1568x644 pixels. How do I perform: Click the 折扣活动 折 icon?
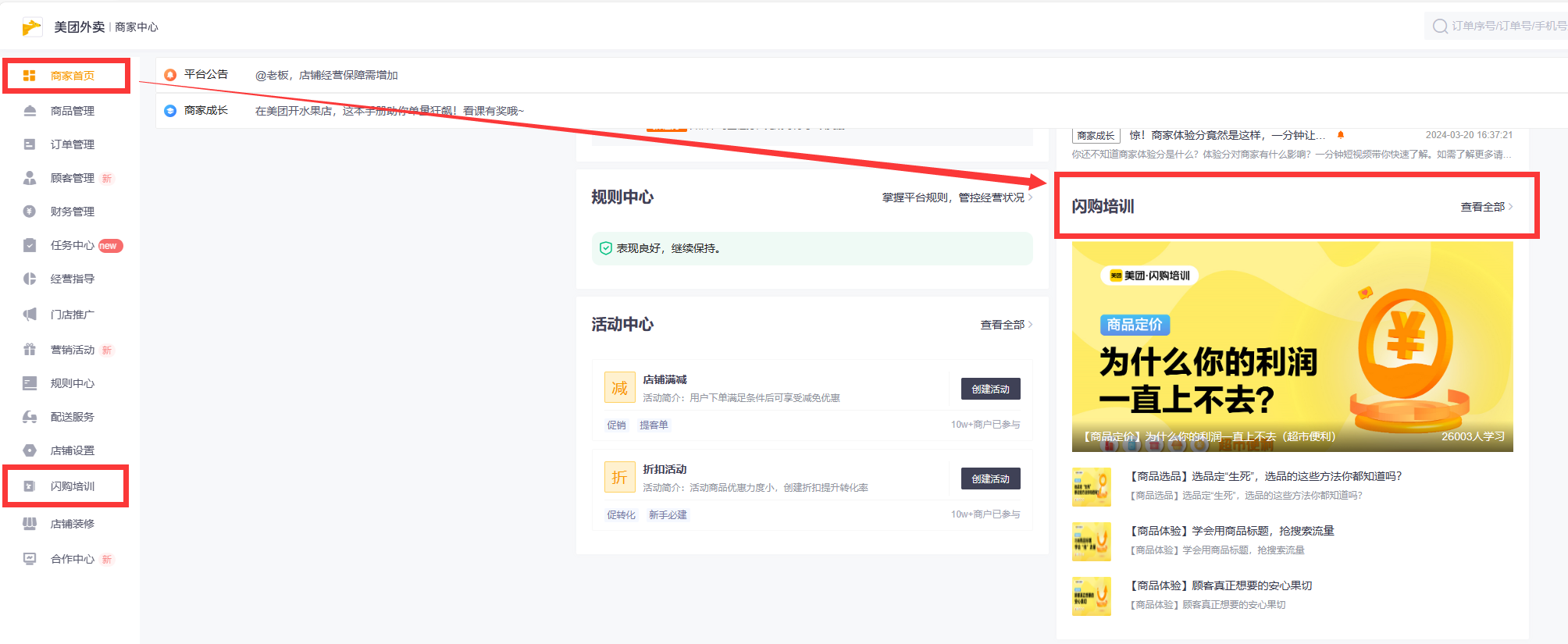619,478
